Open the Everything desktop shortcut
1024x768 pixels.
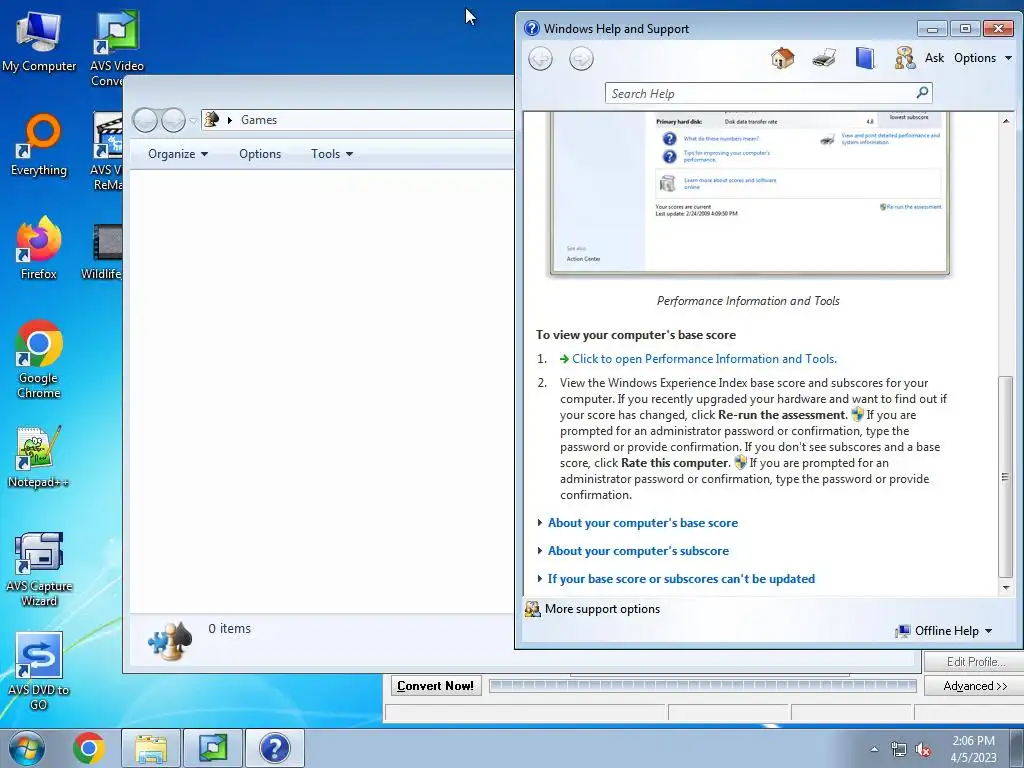39,145
